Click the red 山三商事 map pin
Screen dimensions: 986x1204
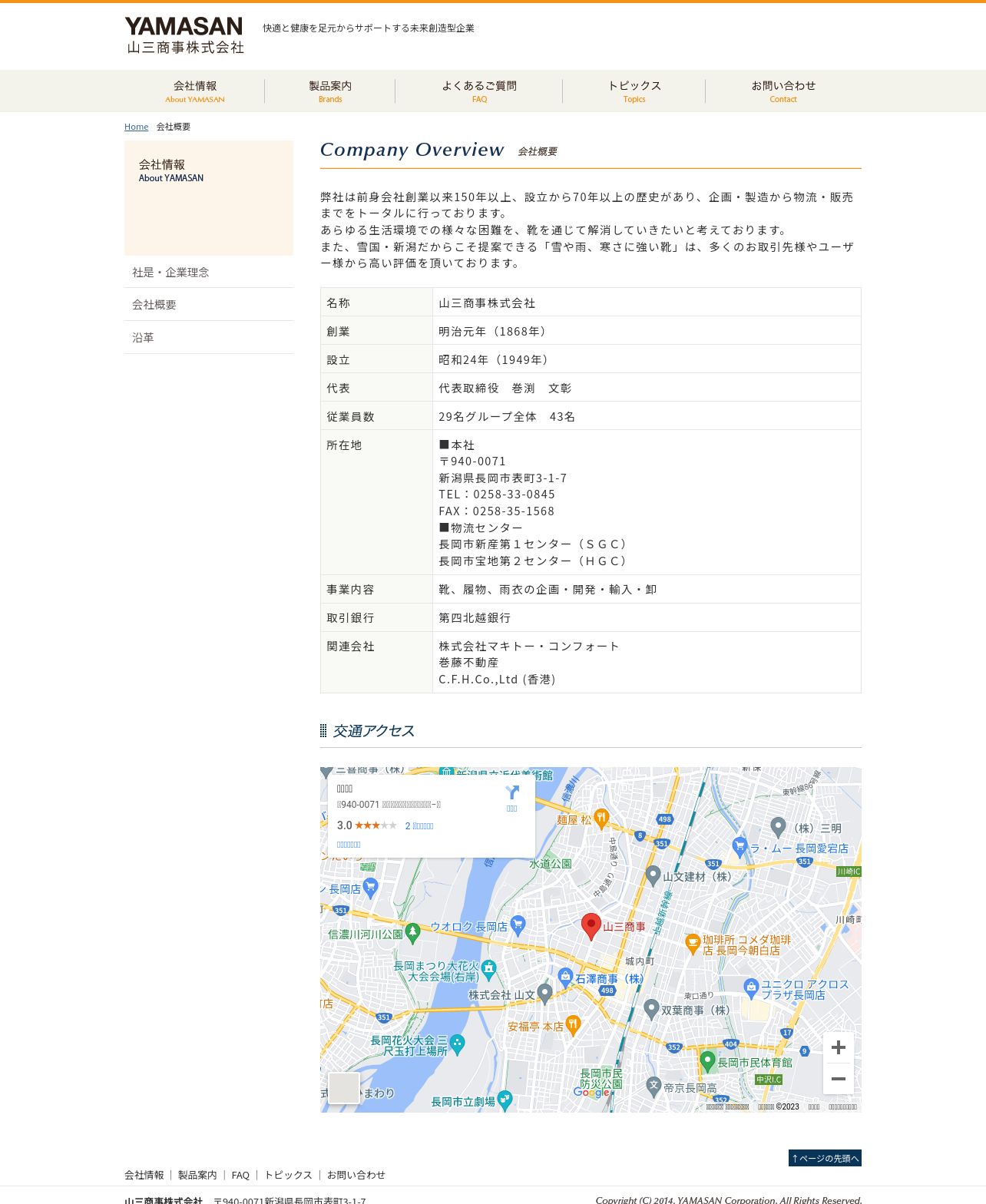591,926
